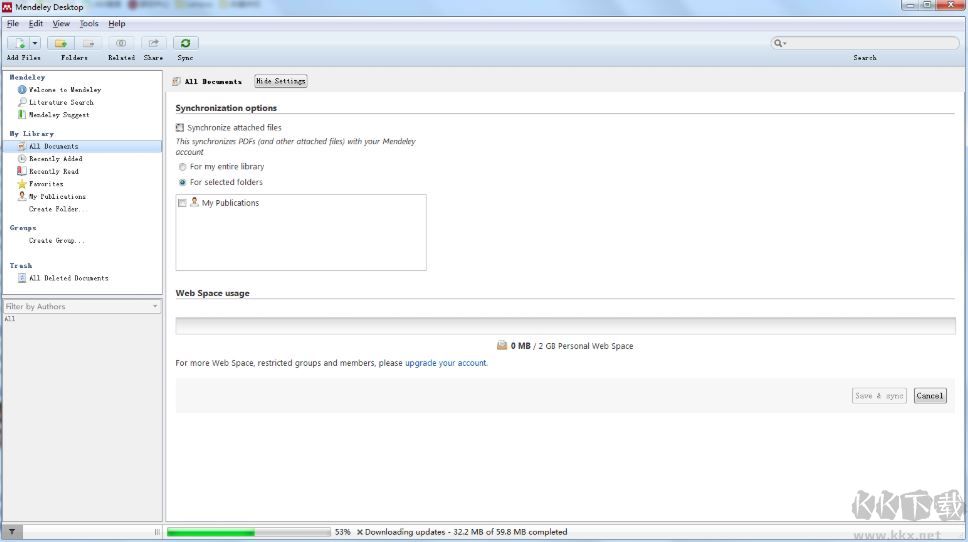Click the Share toolbar icon

tap(153, 43)
